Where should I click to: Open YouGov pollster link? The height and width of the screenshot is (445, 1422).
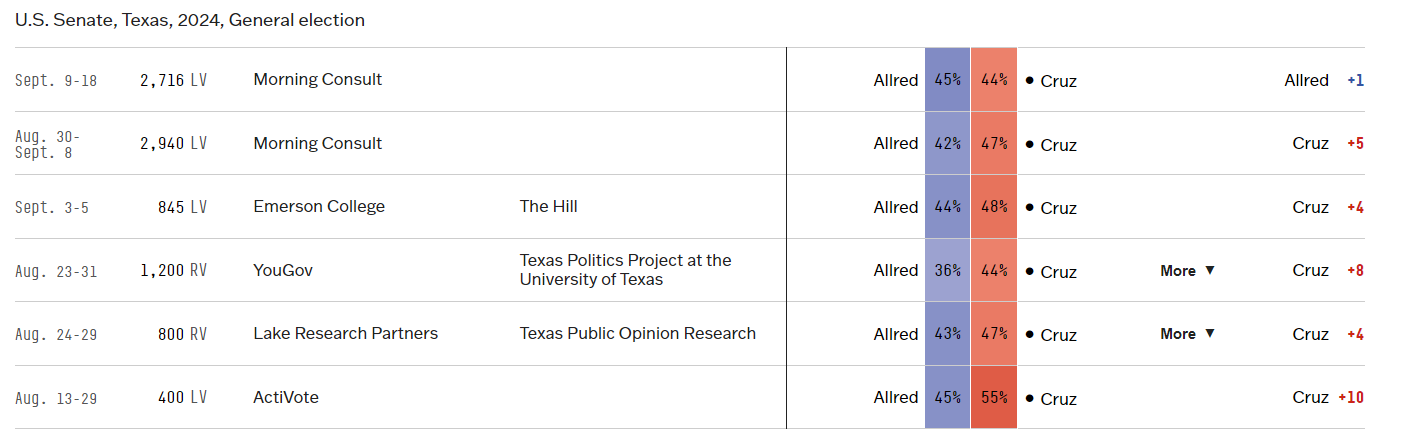tap(283, 271)
